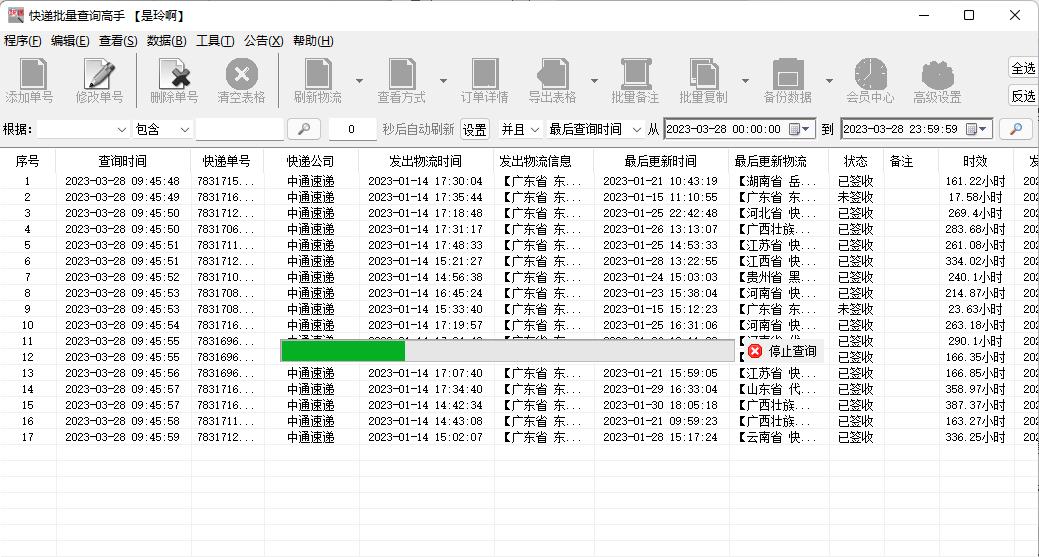
Task: Expand the 刷新物流 dropdown arrow
Action: pyautogui.click(x=359, y=81)
